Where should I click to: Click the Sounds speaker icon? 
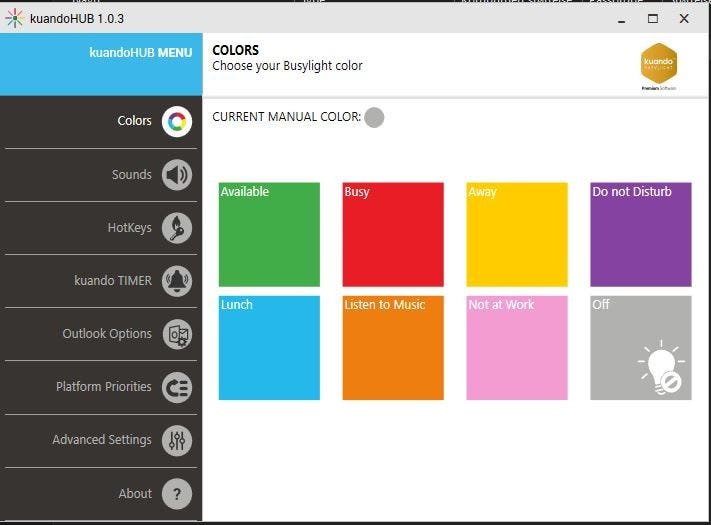click(x=177, y=175)
